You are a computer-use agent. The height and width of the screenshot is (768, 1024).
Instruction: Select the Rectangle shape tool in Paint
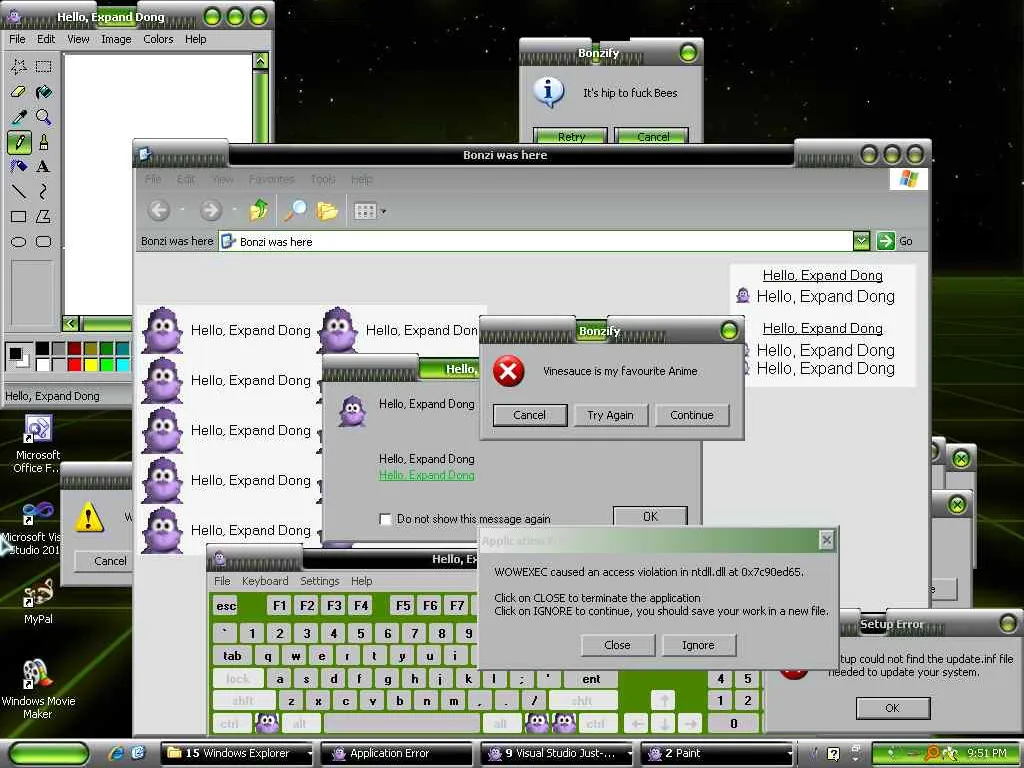pyautogui.click(x=19, y=216)
